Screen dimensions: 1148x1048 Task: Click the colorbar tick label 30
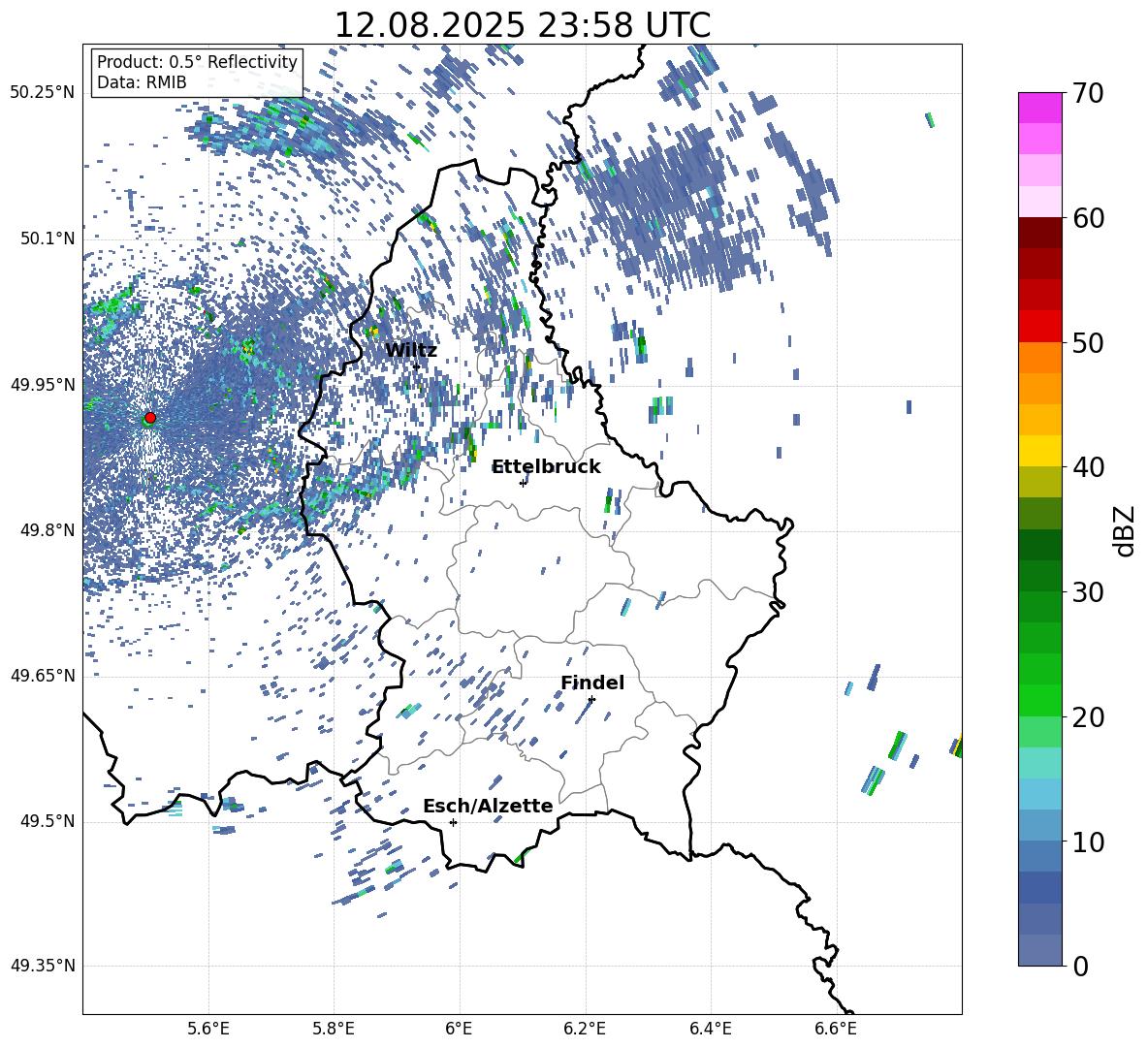tap(1088, 592)
